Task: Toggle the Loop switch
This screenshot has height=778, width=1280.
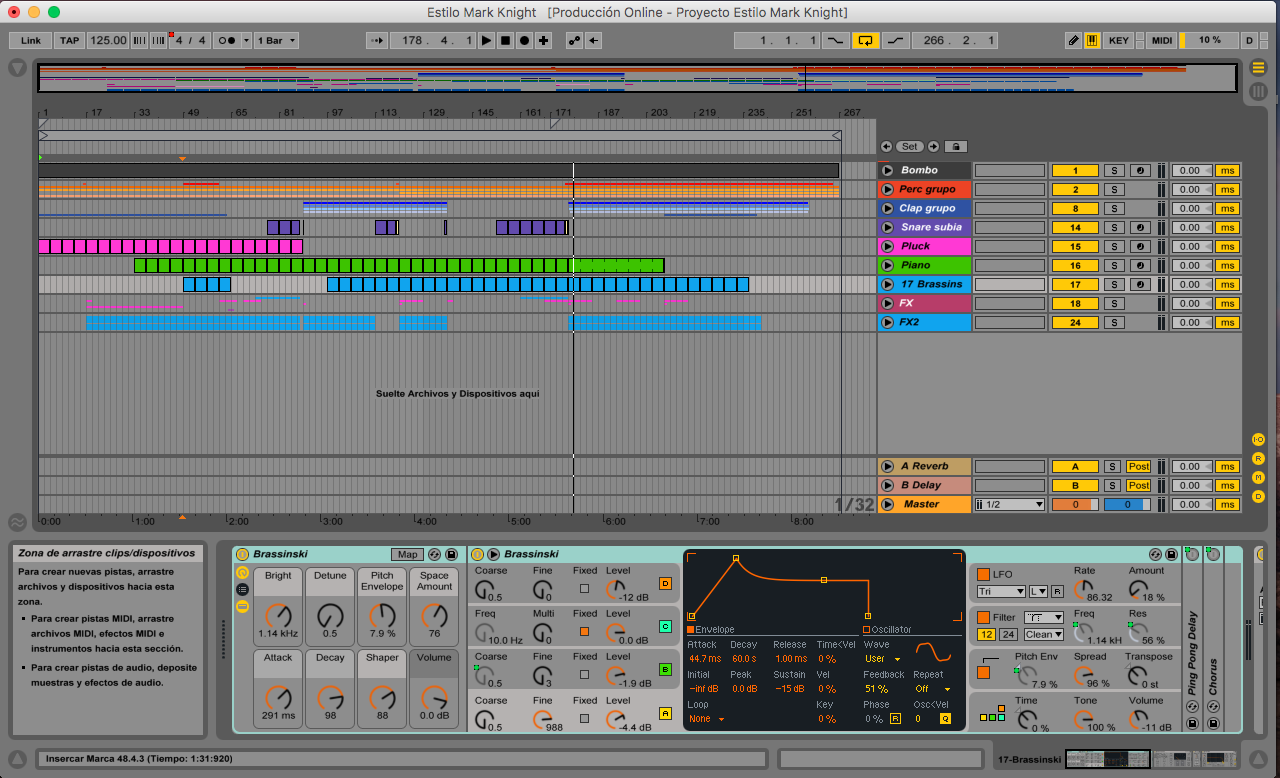Action: pos(865,40)
